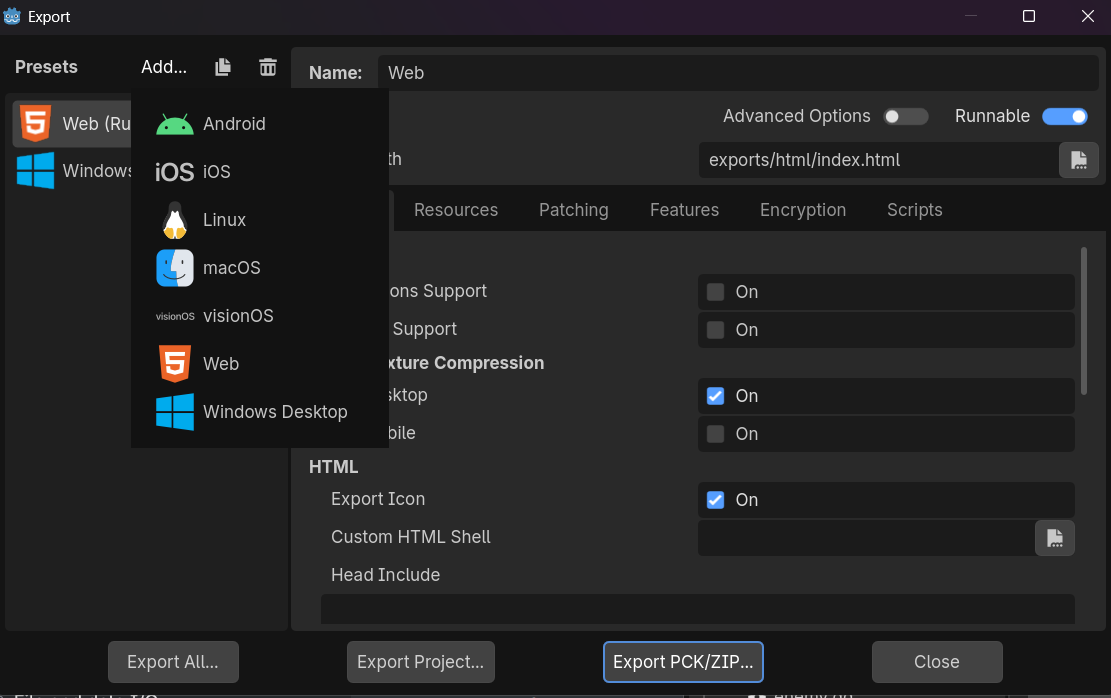Browse for export path with the file icon
This screenshot has height=698, width=1111.
[x=1078, y=160]
